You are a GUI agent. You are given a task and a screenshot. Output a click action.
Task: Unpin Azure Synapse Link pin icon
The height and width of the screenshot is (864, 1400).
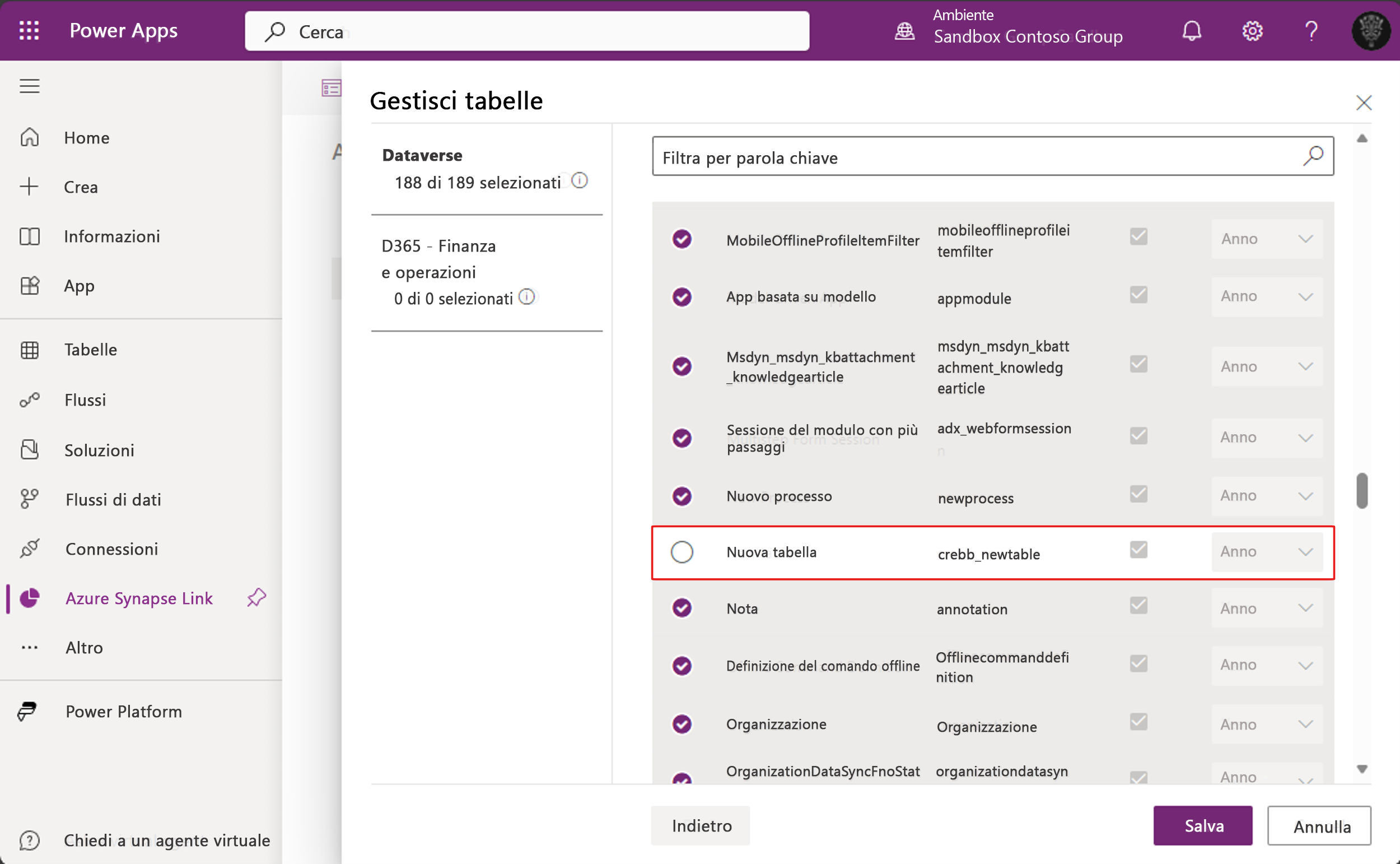coord(256,598)
